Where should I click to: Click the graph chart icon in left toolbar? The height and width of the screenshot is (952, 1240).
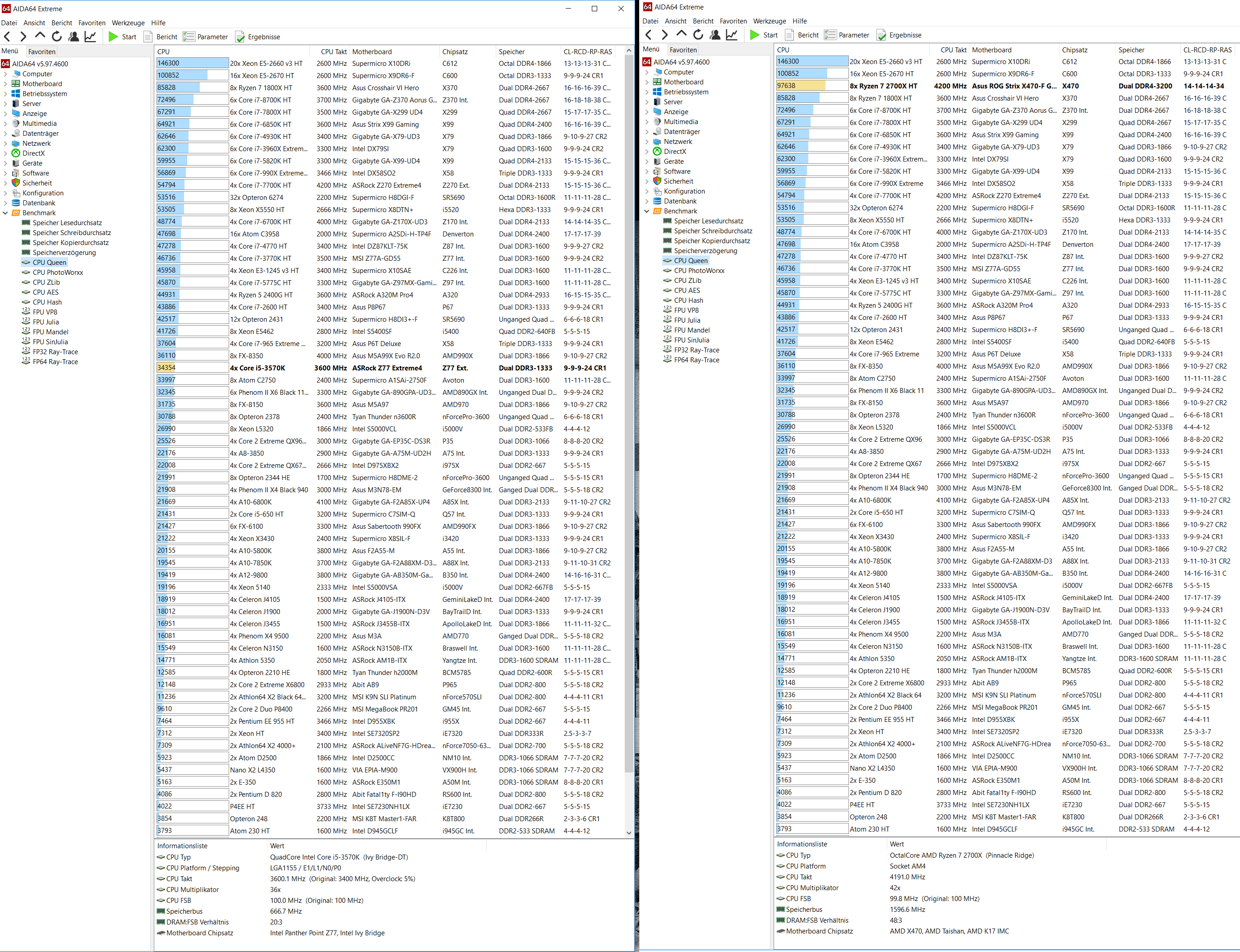point(90,37)
